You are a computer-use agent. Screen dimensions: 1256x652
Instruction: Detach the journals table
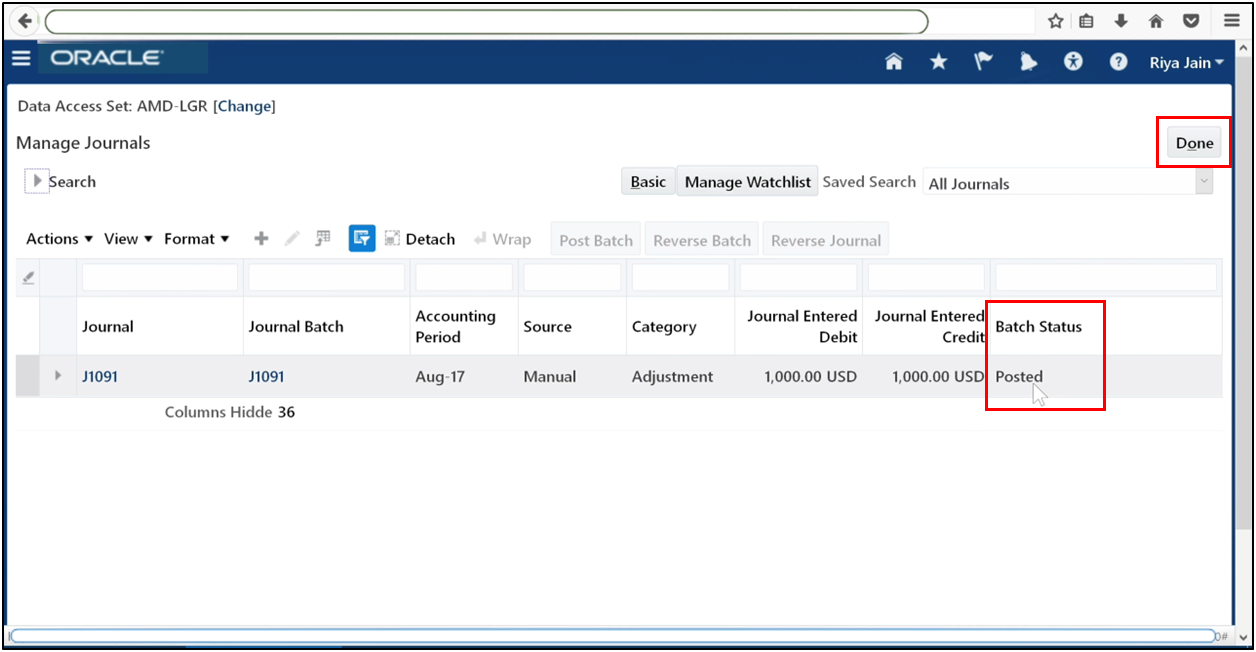point(420,238)
